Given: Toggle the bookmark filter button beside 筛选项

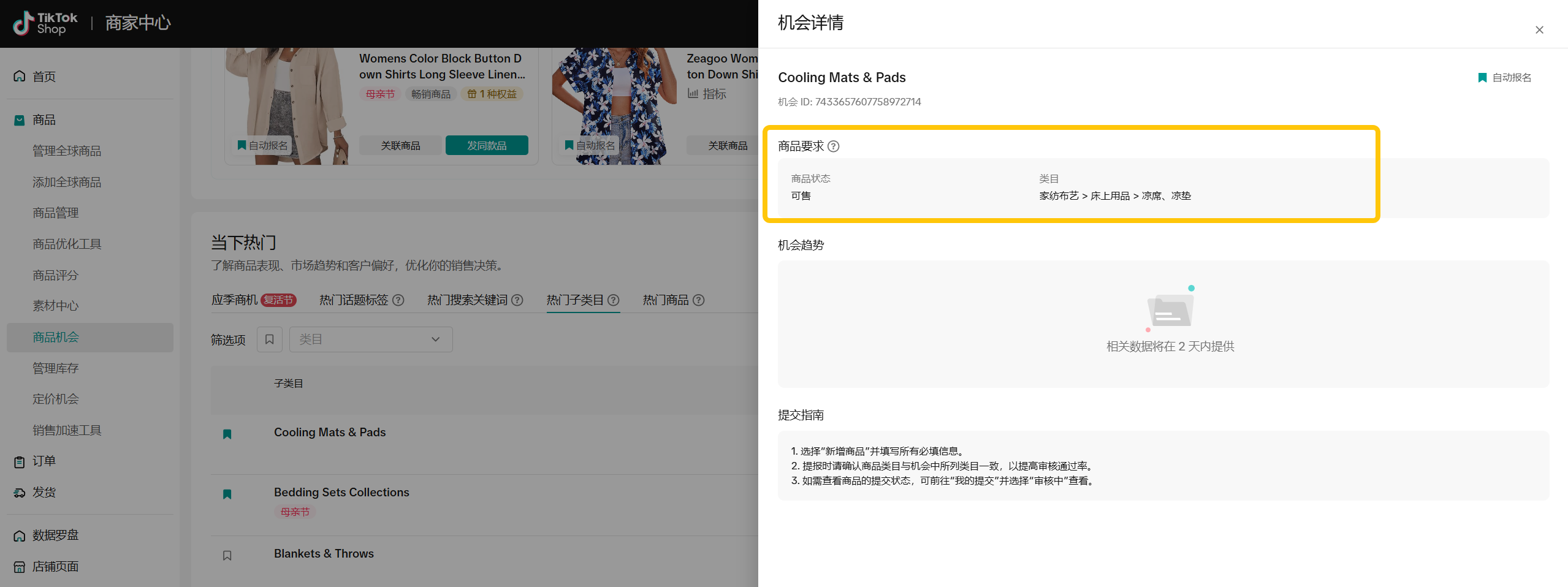Looking at the screenshot, I should (270, 339).
